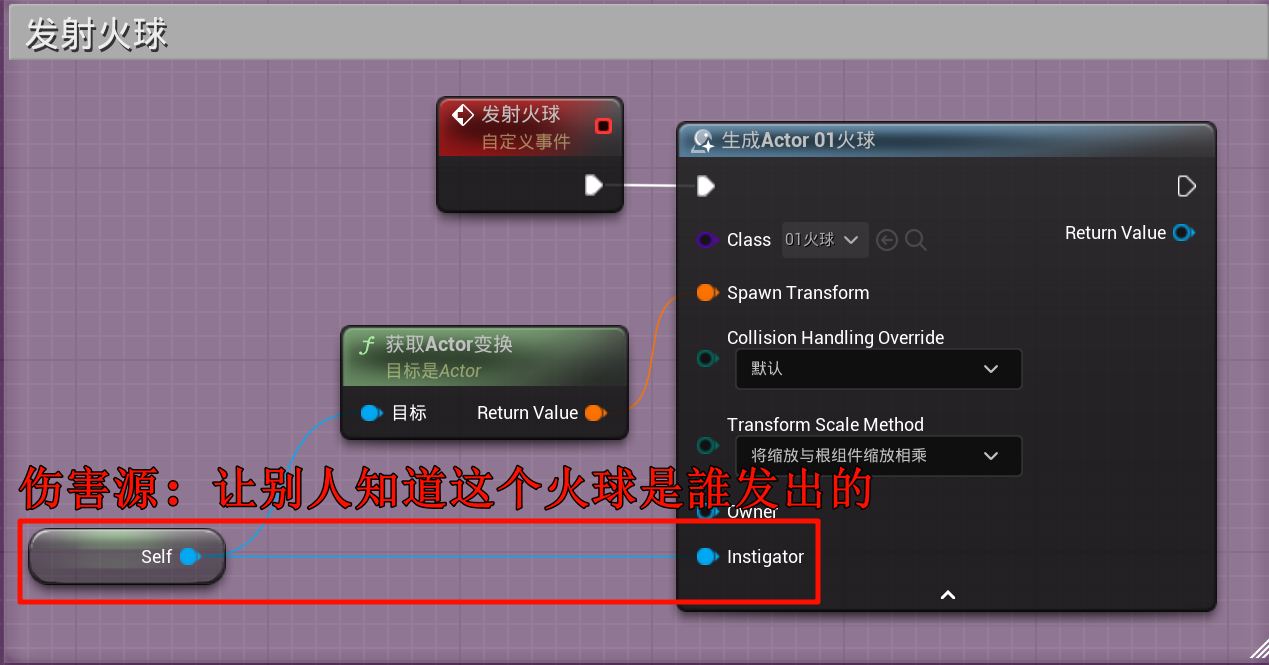
Task: Click the exec input pin of 生成Actor node
Action: [706, 186]
